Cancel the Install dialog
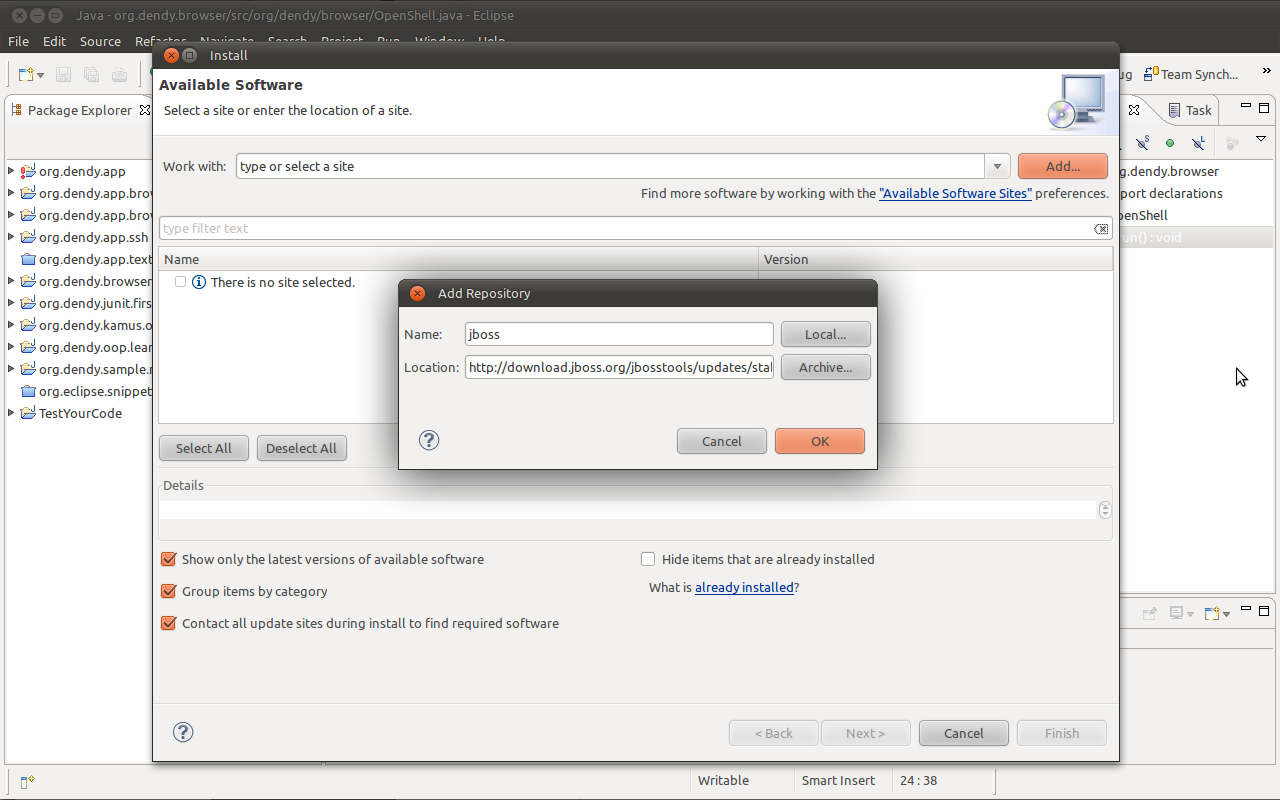Viewport: 1280px width, 800px height. 964,733
